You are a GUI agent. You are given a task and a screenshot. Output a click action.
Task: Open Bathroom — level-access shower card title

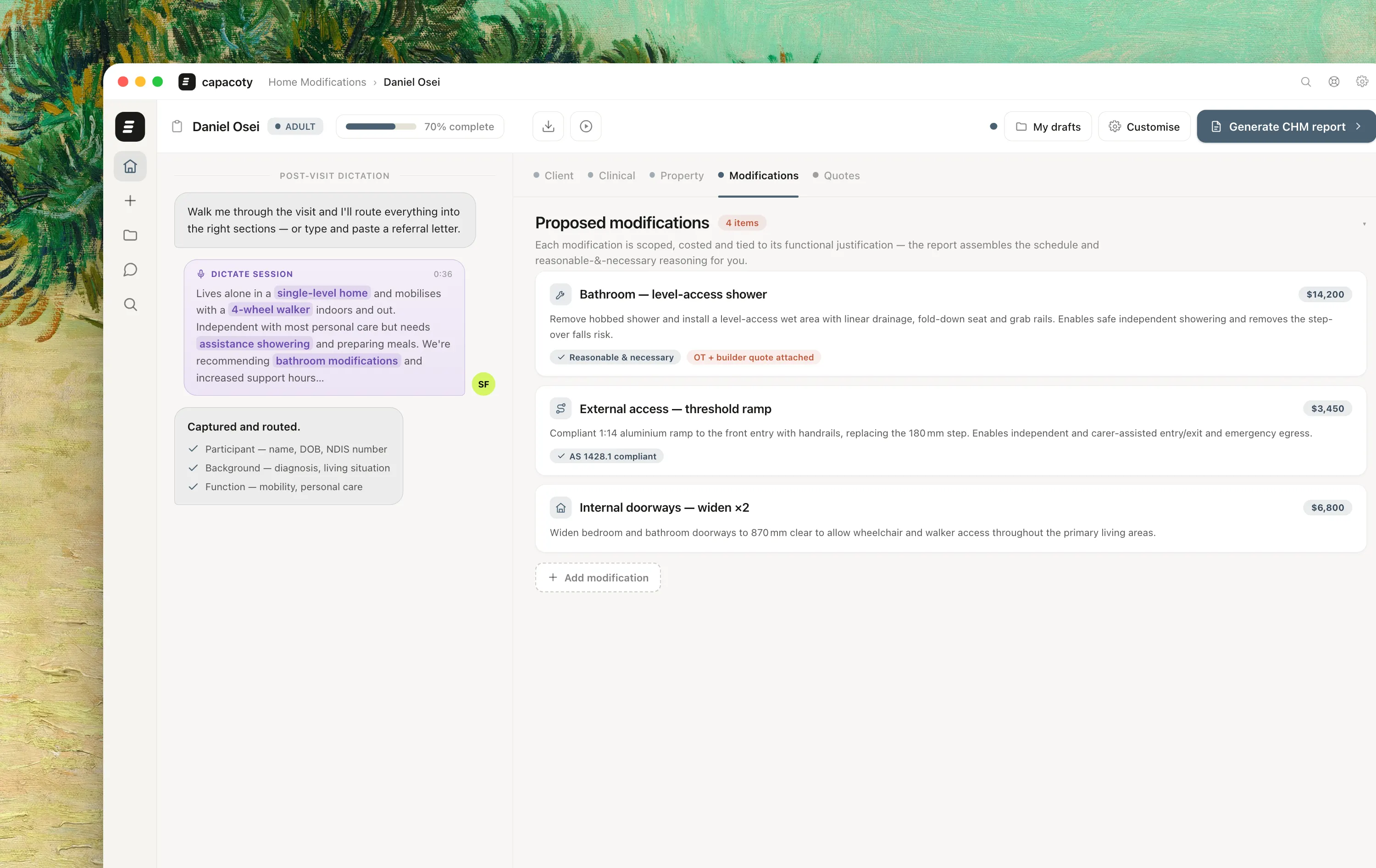(673, 294)
